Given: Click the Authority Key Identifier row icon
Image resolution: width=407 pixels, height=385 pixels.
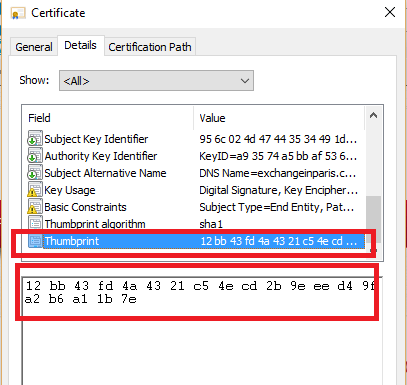Looking at the screenshot, I should coord(35,156).
